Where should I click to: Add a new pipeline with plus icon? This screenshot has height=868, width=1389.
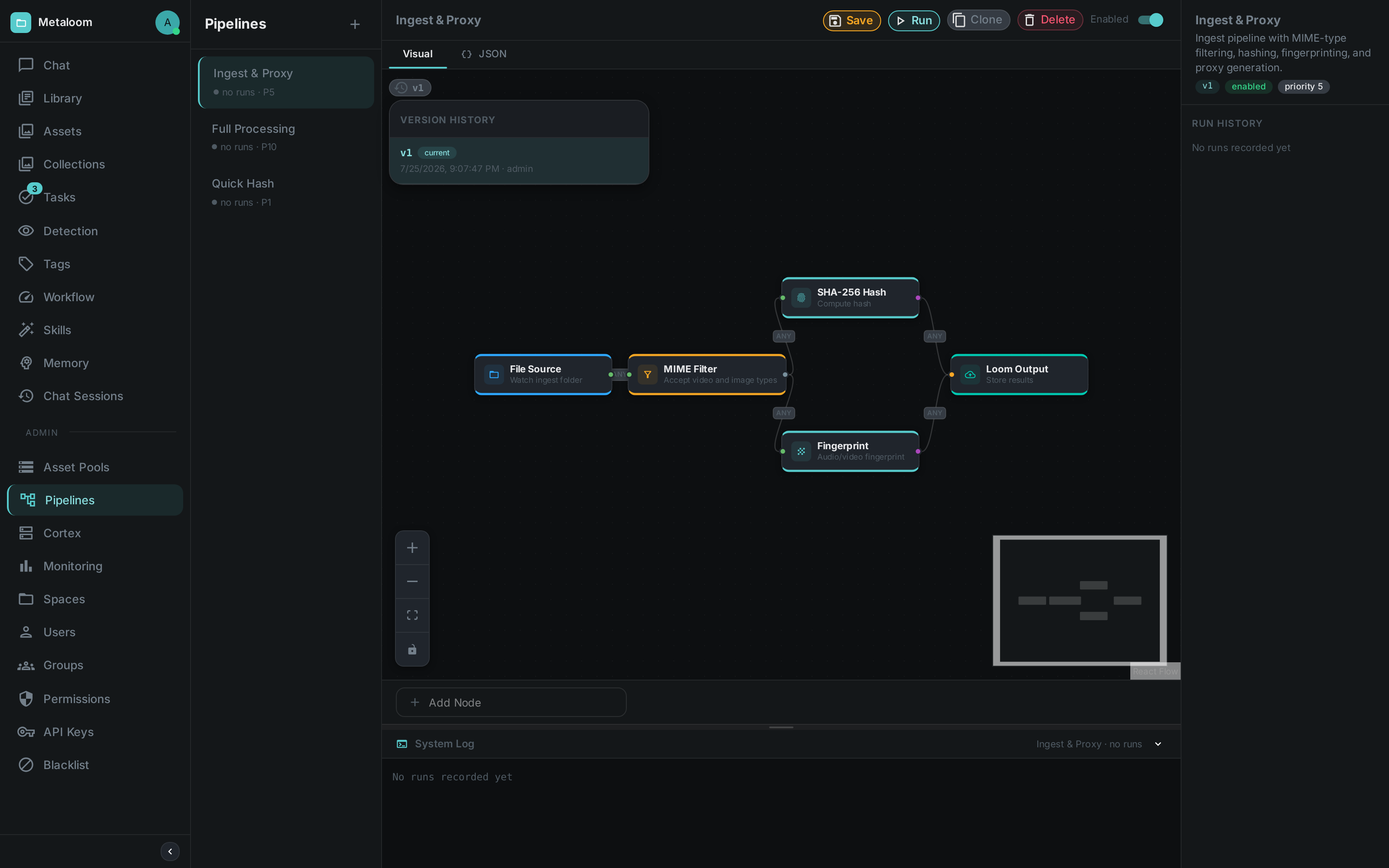coord(355,24)
